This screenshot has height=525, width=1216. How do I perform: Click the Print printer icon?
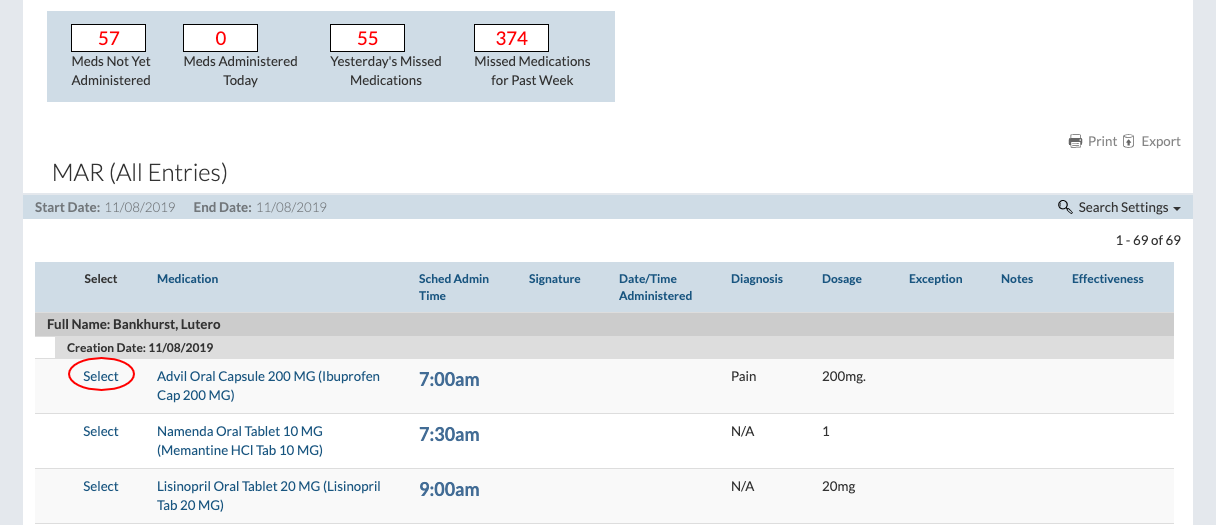[x=1075, y=141]
